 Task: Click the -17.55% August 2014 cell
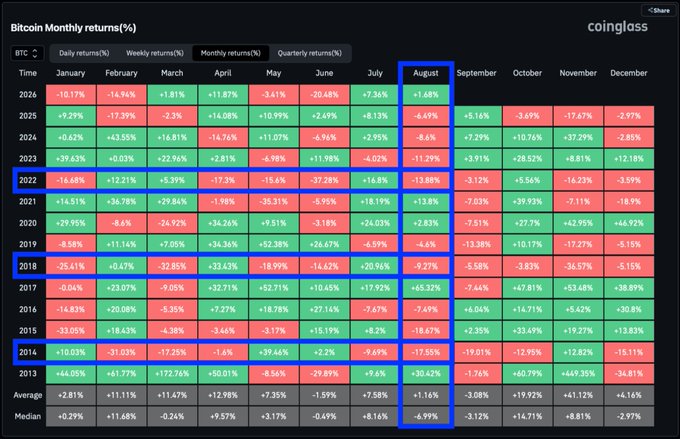426,352
